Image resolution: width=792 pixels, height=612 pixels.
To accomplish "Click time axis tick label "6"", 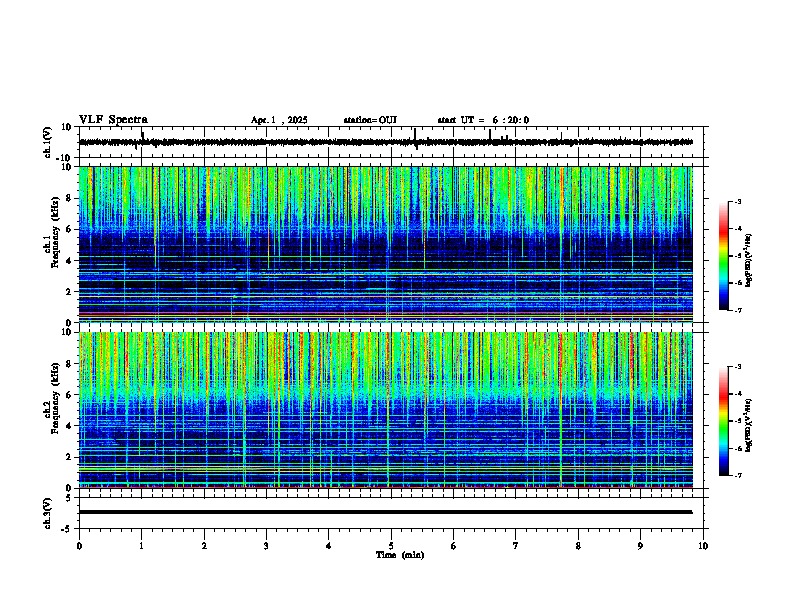I will (454, 546).
